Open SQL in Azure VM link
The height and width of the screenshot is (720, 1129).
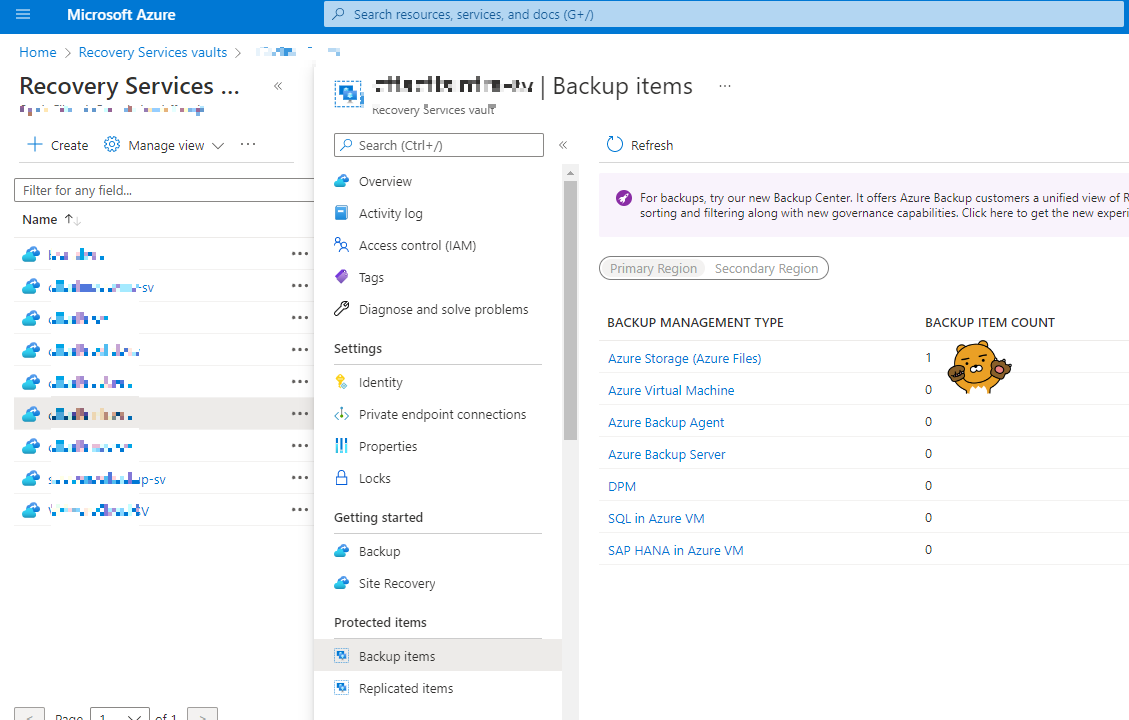[656, 518]
